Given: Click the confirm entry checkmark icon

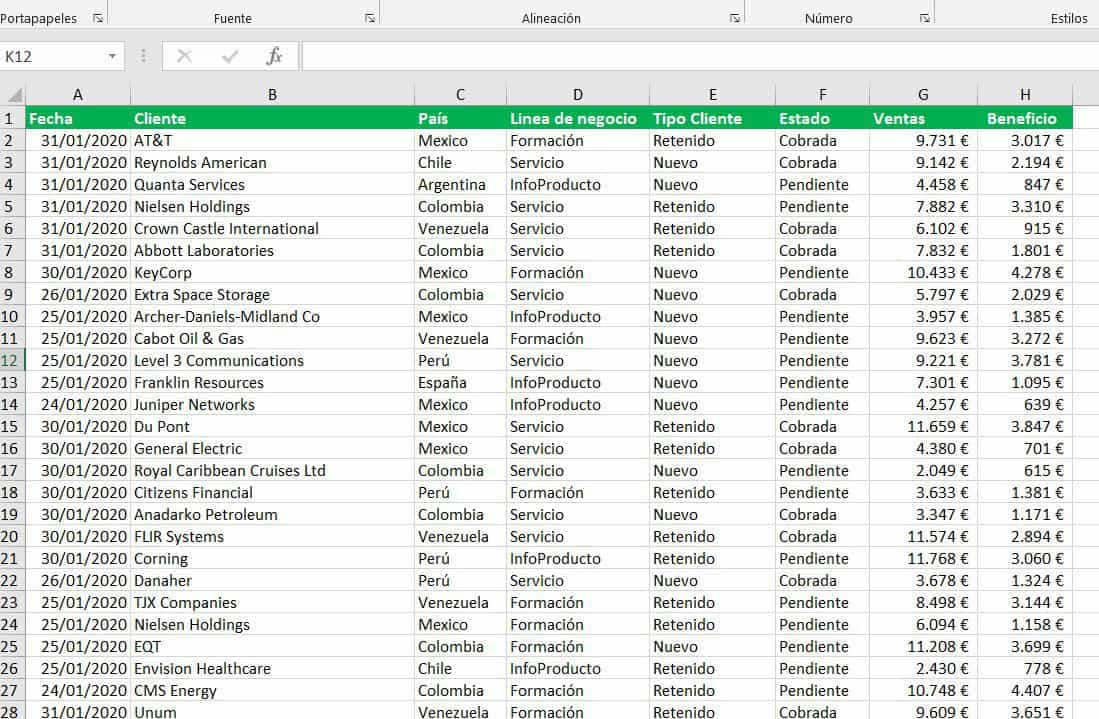Looking at the screenshot, I should [230, 56].
